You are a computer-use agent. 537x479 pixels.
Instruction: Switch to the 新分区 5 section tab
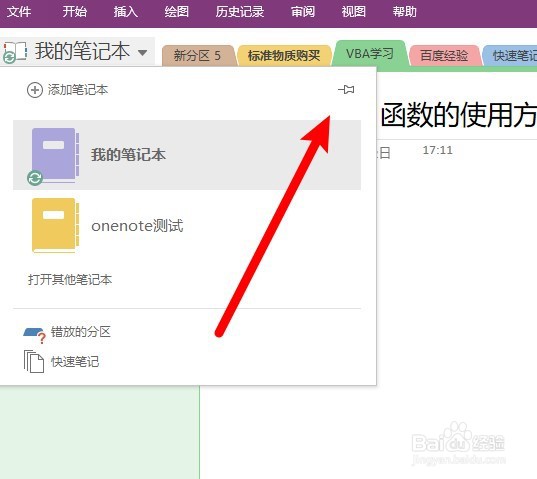[198, 55]
